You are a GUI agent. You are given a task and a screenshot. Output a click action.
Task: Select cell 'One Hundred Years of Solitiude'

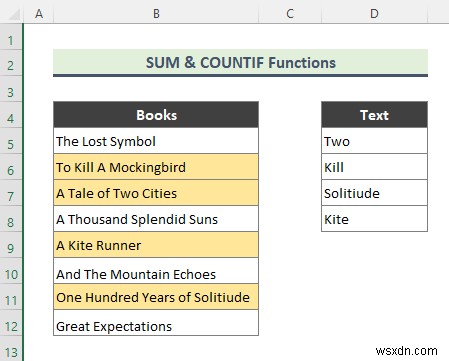(156, 297)
